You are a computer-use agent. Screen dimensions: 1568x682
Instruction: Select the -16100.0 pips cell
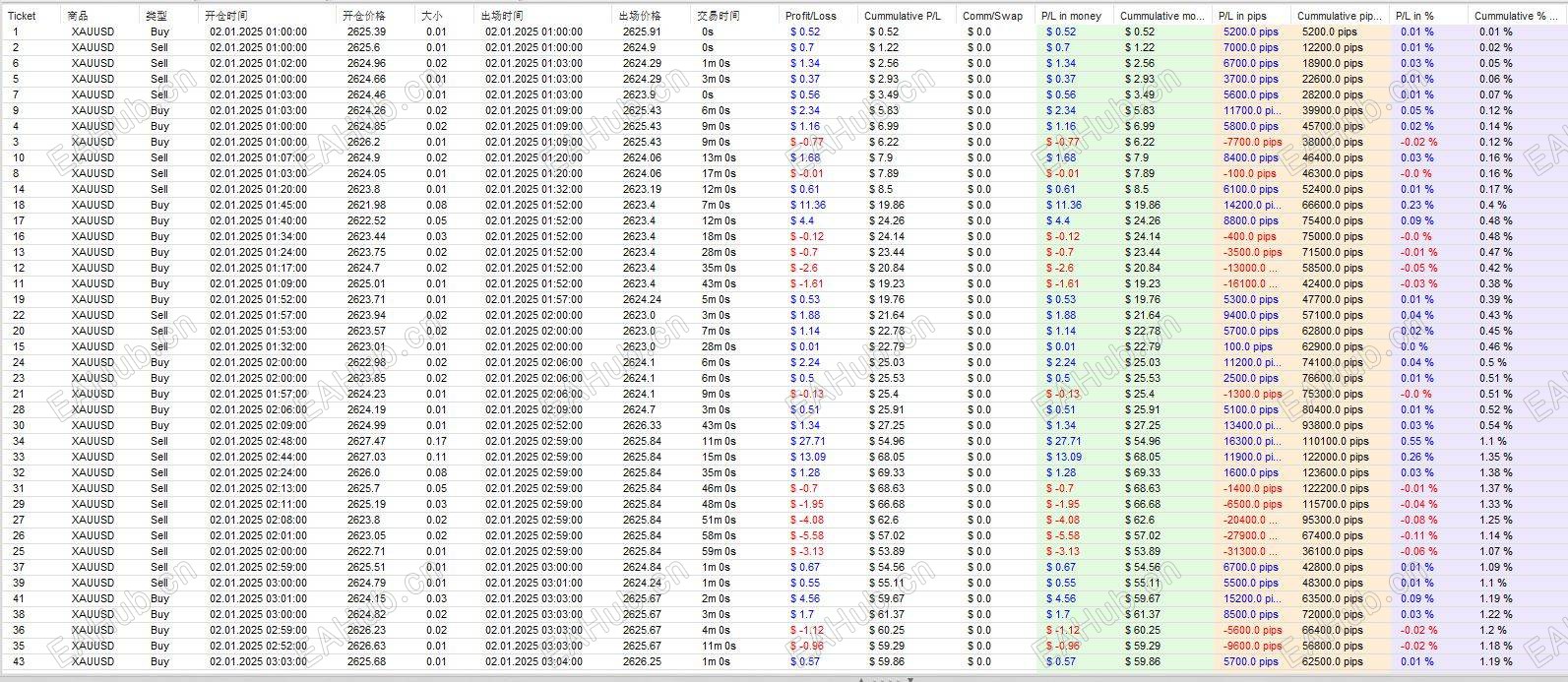click(x=1252, y=283)
